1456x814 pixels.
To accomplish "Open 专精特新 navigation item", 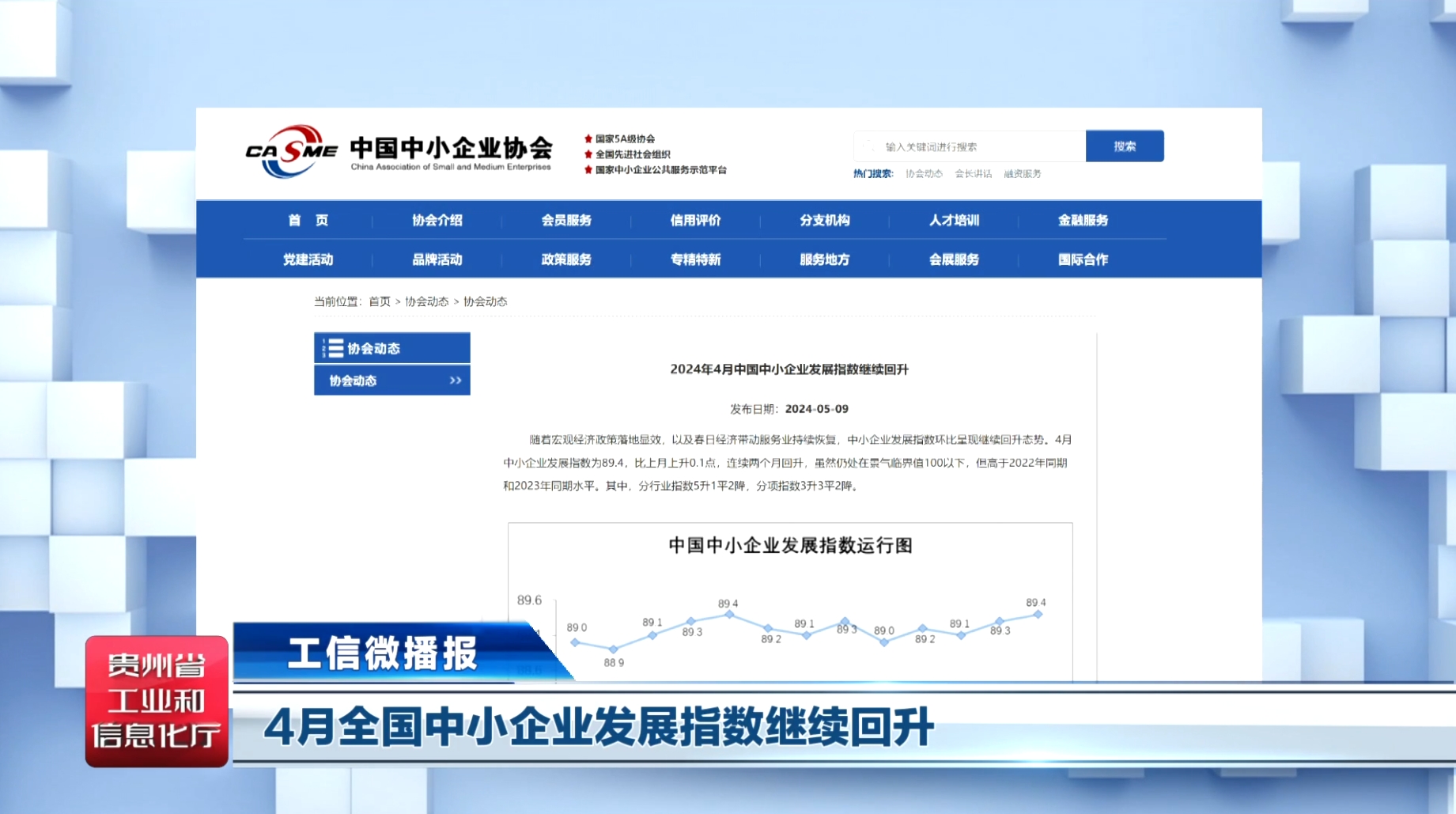I will coord(695,259).
